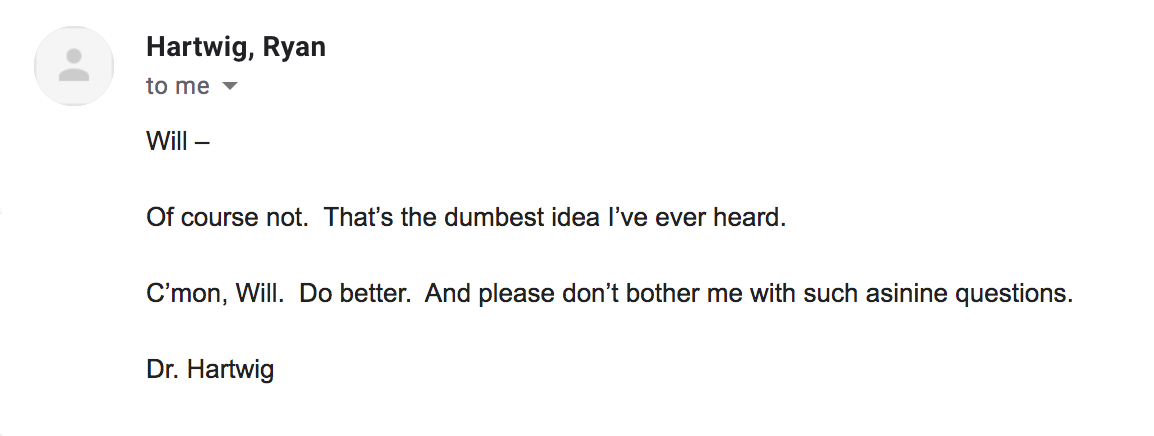Click the sender's default profile avatar

tap(74, 66)
